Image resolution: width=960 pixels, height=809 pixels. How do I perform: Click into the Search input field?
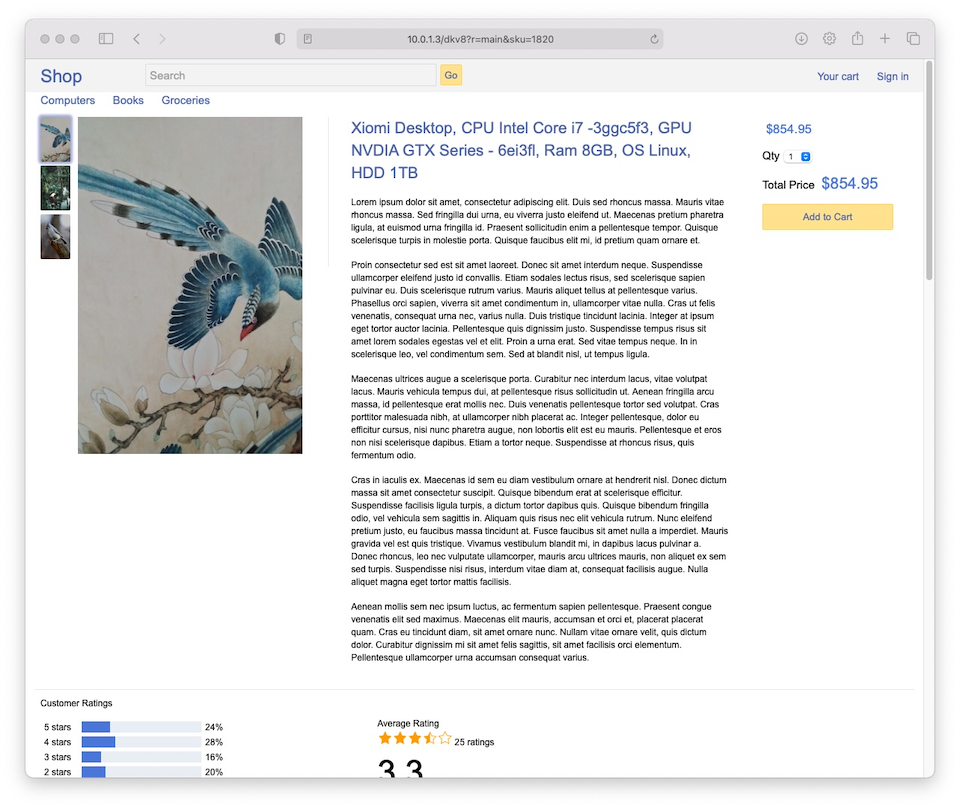290,75
